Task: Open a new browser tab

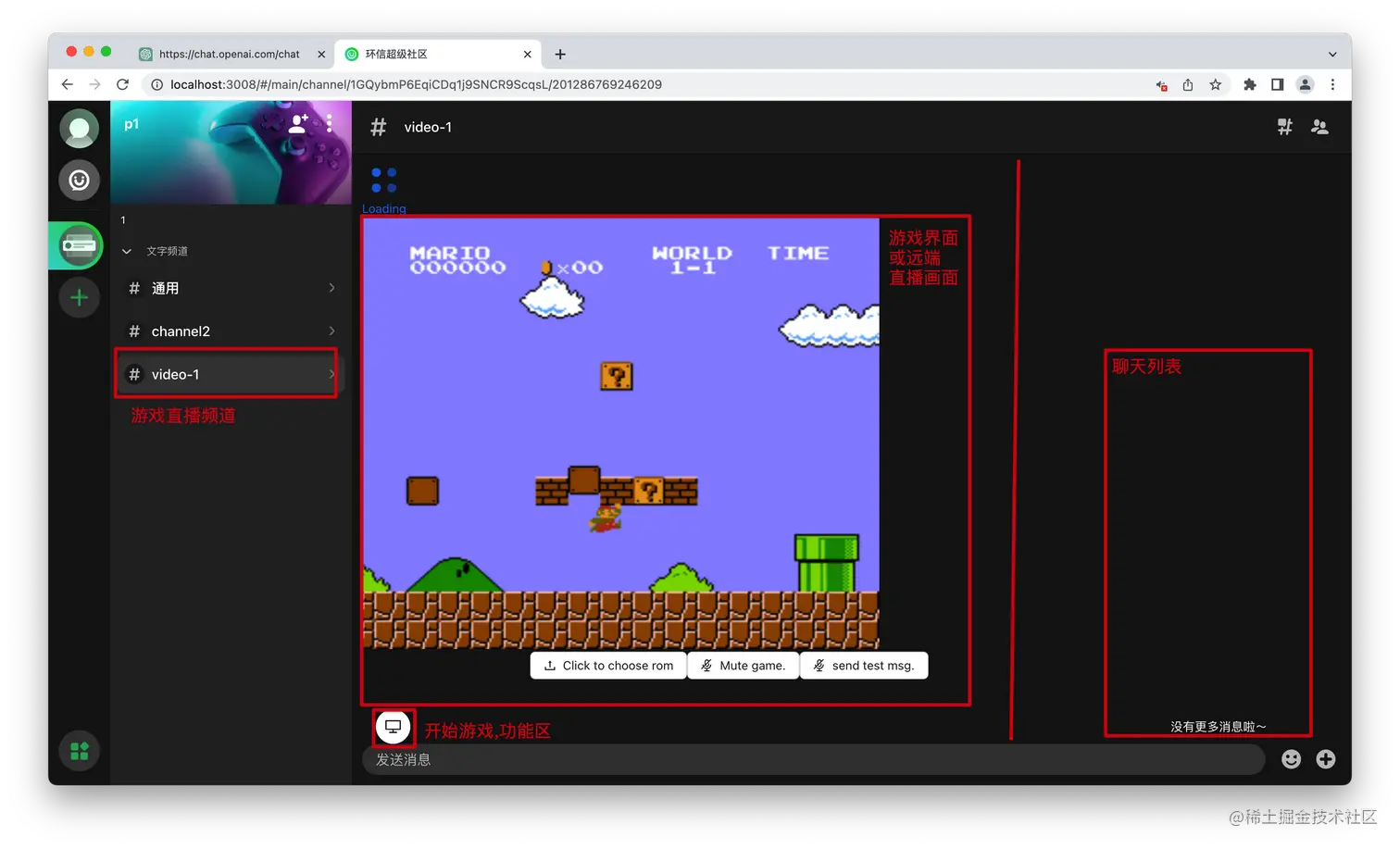Action: [x=560, y=54]
